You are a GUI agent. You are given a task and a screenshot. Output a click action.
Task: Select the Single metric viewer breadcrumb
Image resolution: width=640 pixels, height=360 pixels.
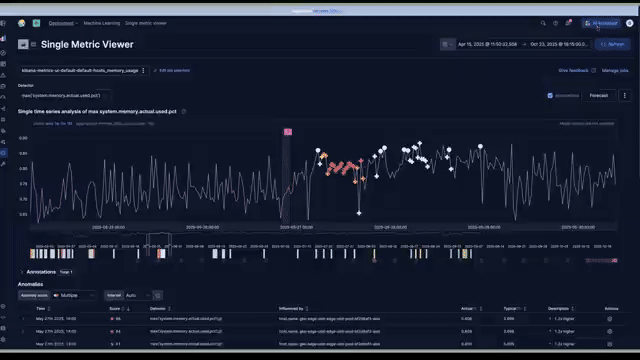(146, 23)
